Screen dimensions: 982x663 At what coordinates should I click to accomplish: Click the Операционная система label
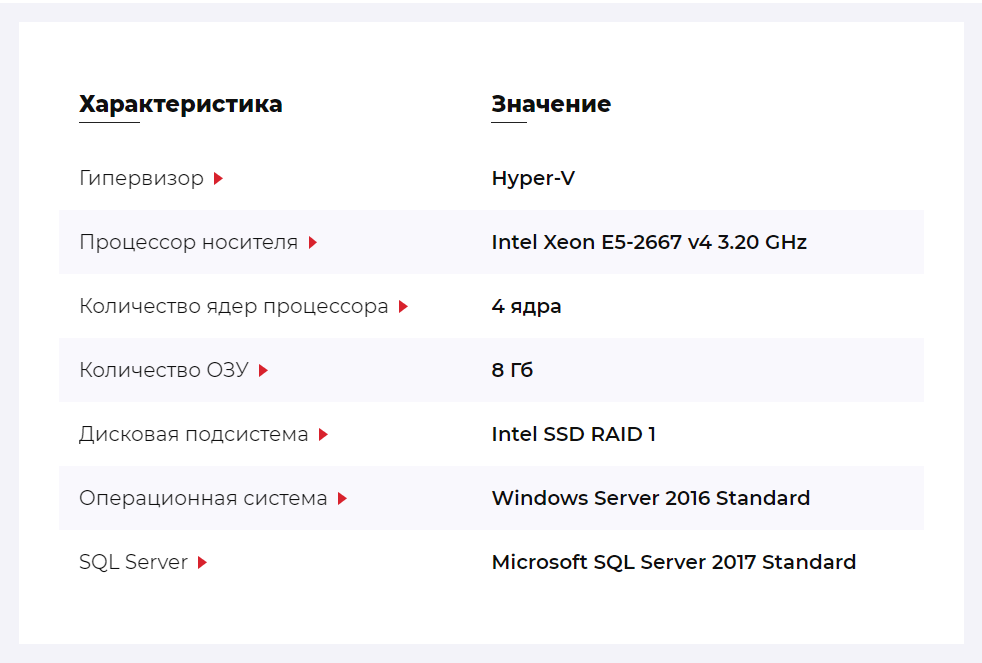coord(203,498)
